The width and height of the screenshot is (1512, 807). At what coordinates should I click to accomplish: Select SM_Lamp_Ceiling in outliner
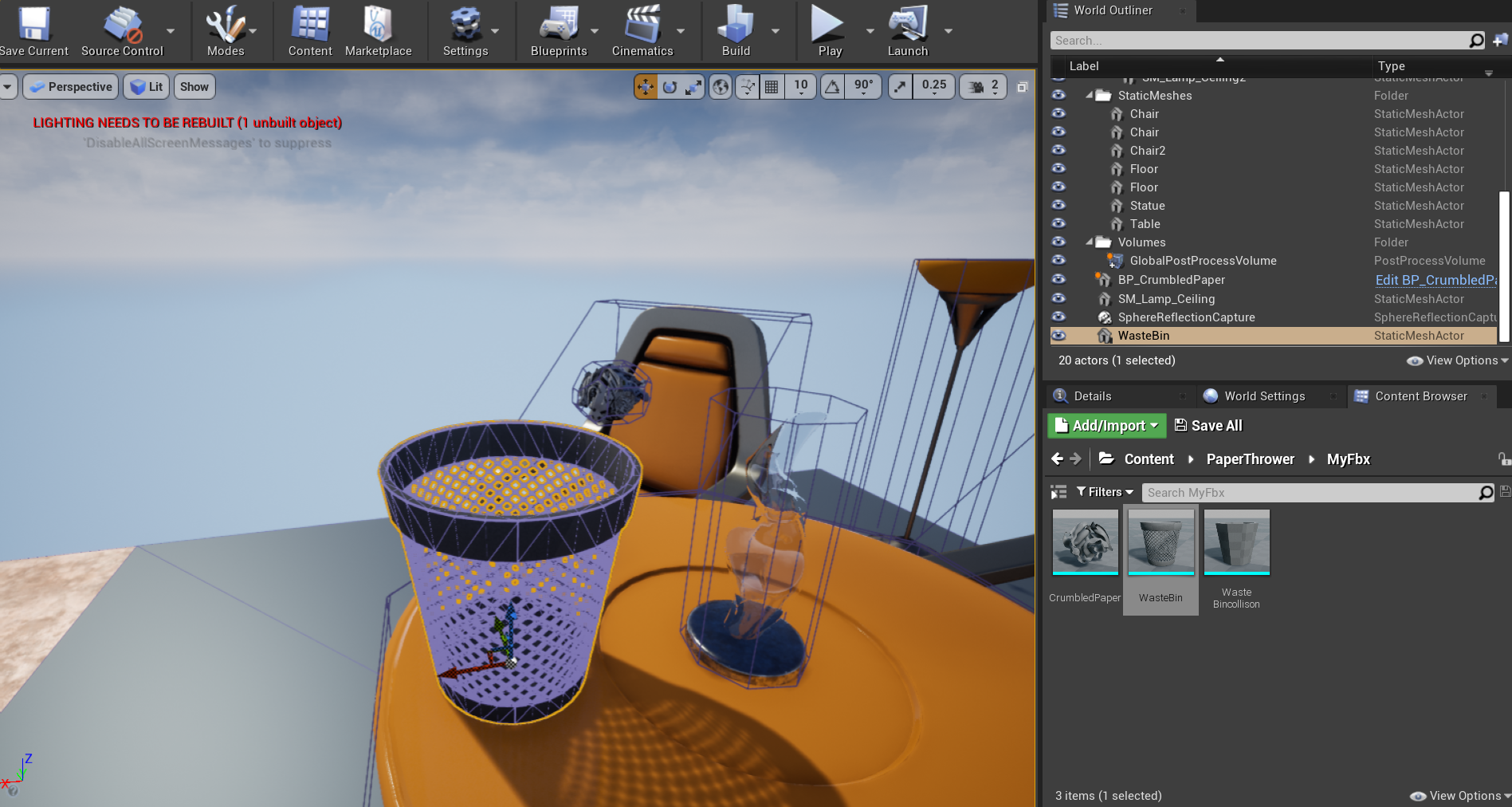click(x=1274, y=299)
